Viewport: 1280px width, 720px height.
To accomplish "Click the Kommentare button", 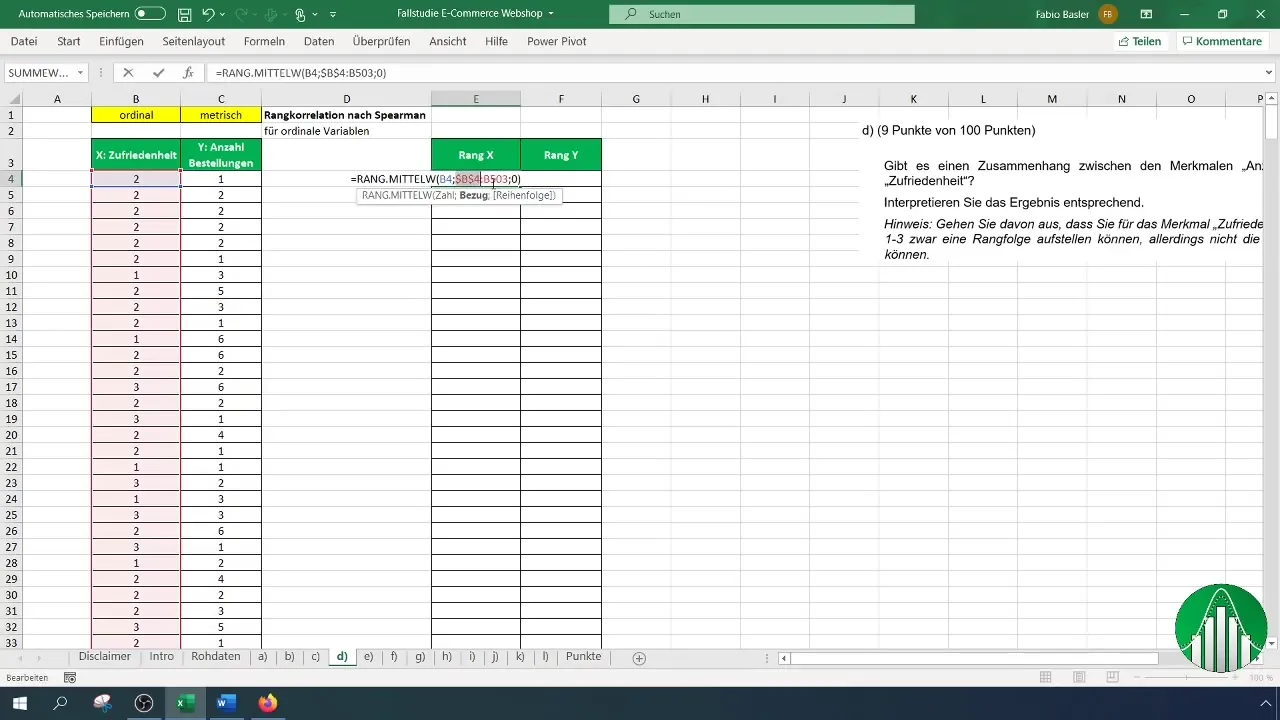I will tap(1221, 41).
